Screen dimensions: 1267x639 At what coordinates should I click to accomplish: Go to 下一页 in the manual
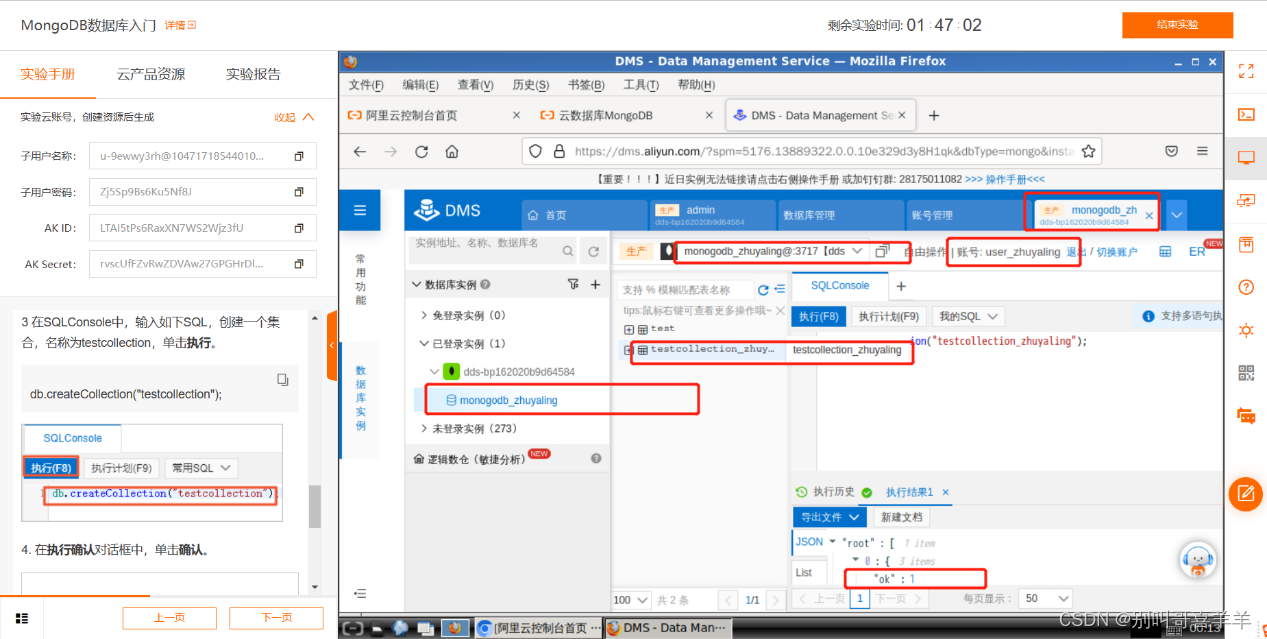276,618
